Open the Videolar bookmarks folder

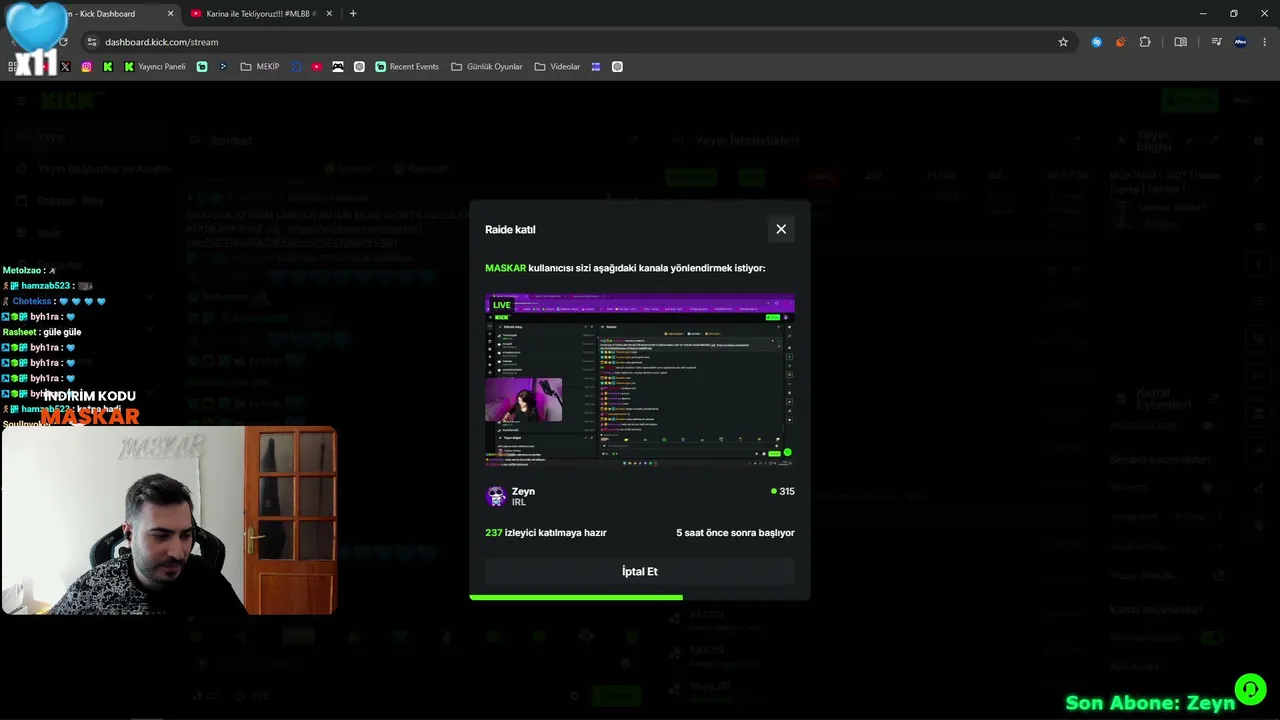[x=558, y=67]
